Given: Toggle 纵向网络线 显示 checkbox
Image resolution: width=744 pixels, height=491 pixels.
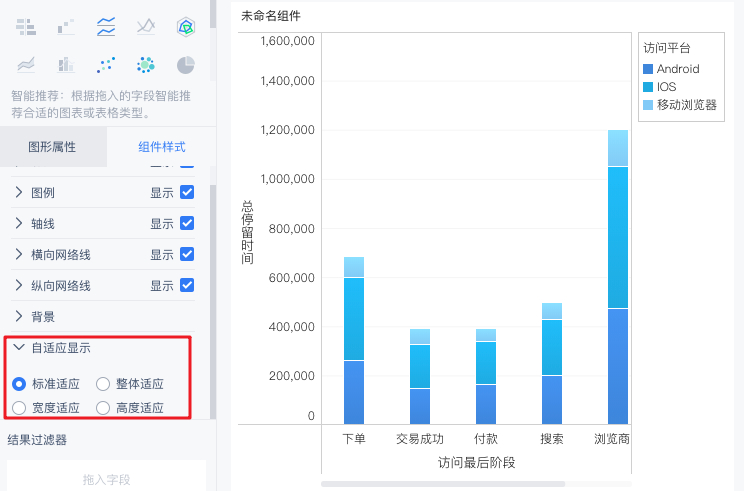Looking at the screenshot, I should [x=187, y=285].
